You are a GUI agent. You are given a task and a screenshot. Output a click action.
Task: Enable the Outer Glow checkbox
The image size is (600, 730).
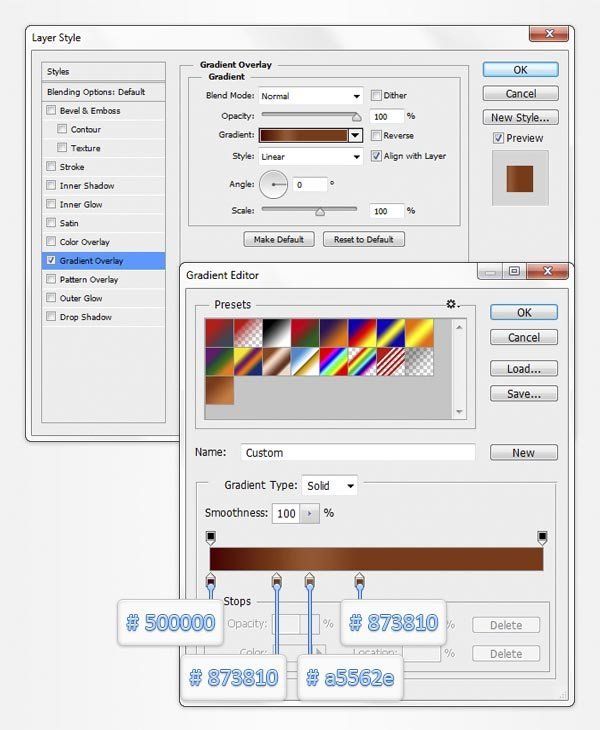[51, 298]
